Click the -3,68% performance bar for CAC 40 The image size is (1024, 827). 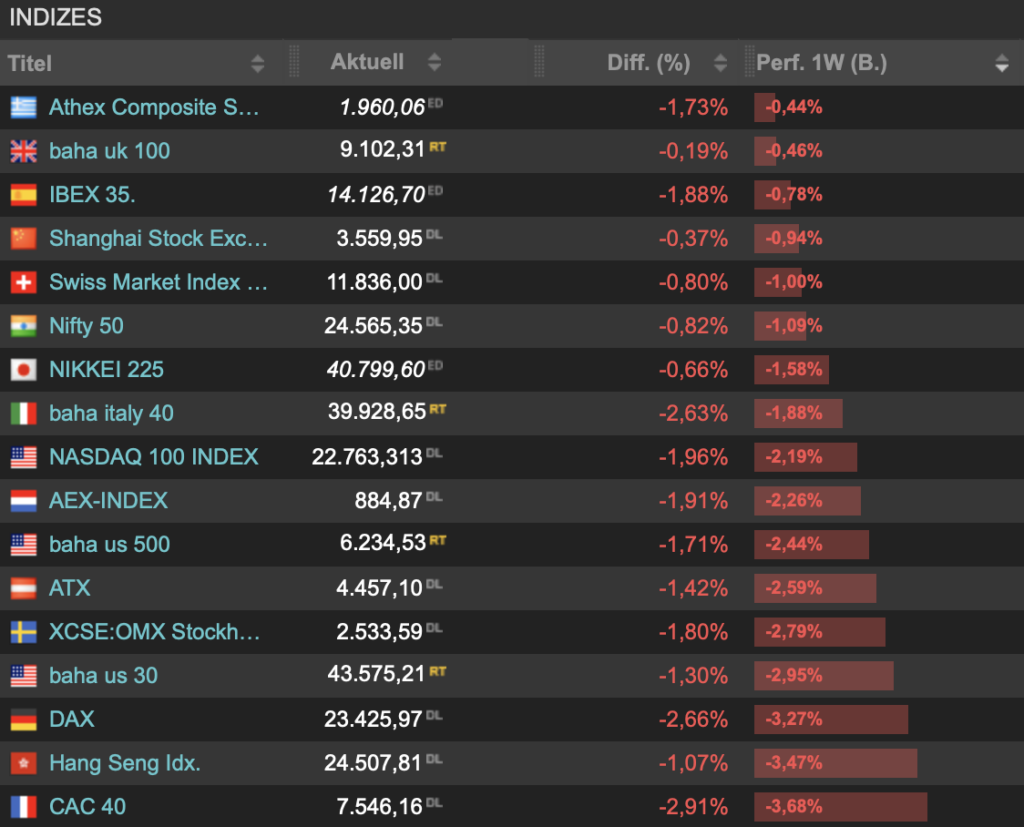coord(840,807)
